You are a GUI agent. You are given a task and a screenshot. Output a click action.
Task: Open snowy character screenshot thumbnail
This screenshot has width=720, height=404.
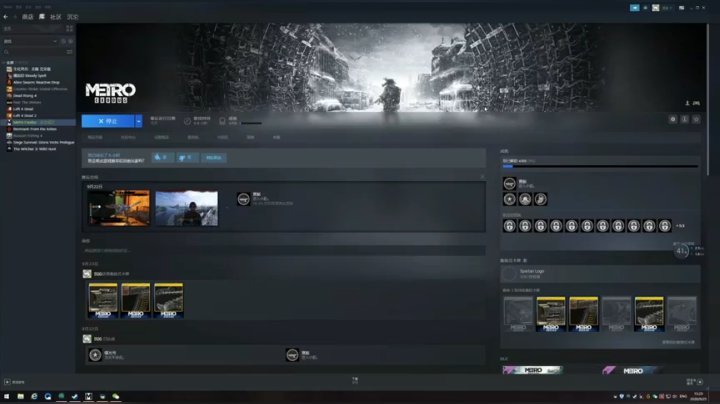(186, 208)
